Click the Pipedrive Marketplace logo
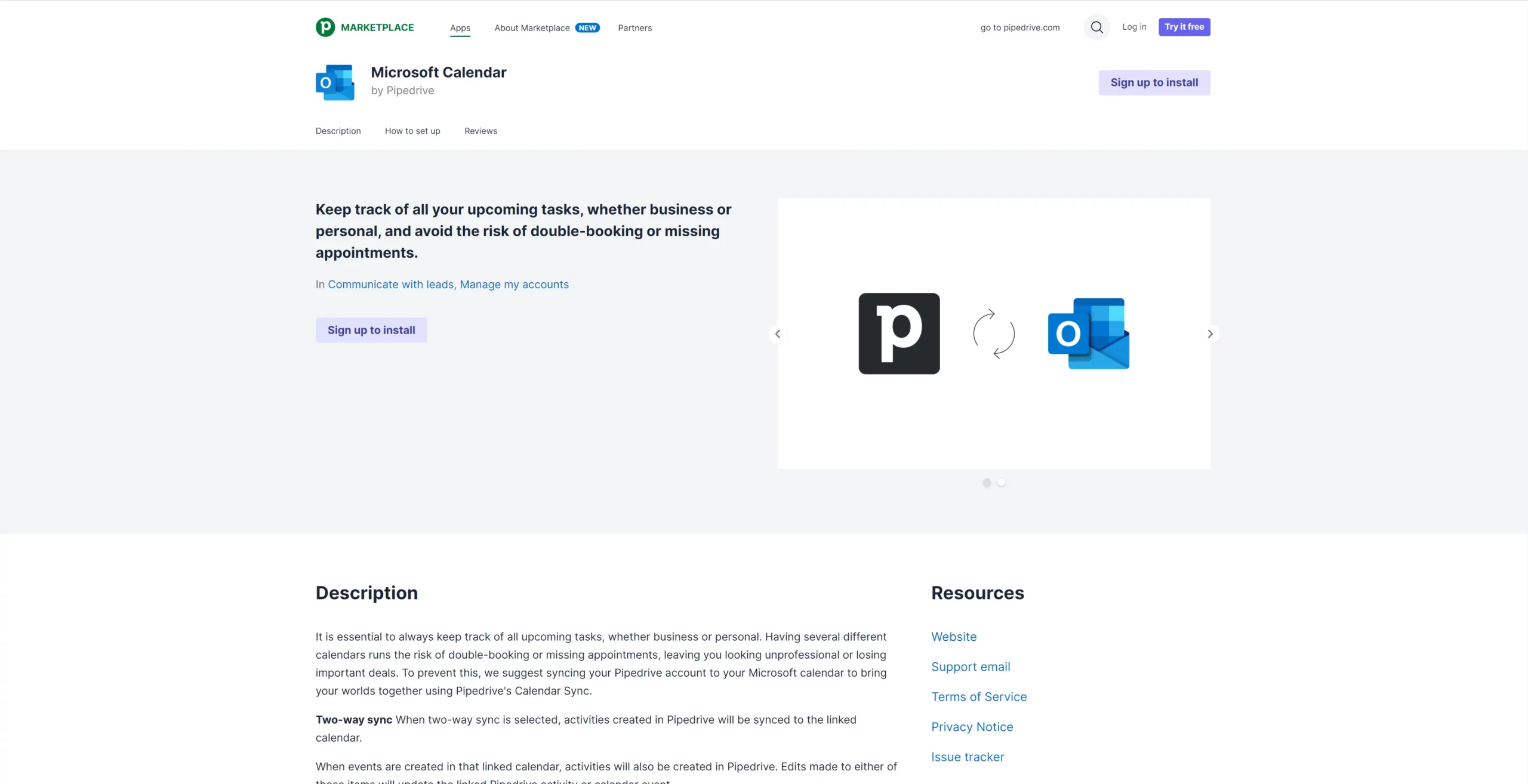 coord(365,27)
